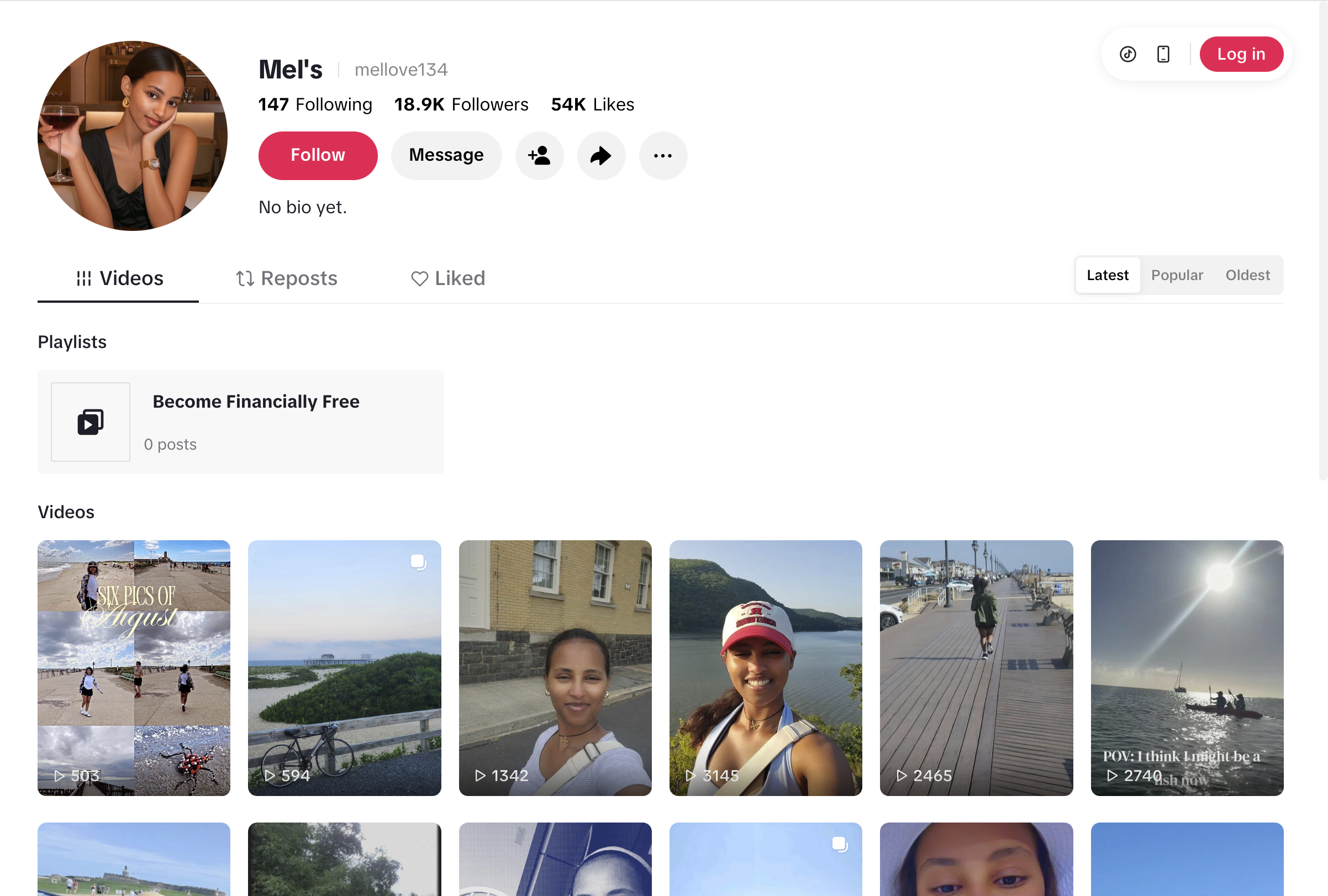Click the TikTok coin icon near Log in
1328x896 pixels.
tap(1127, 54)
